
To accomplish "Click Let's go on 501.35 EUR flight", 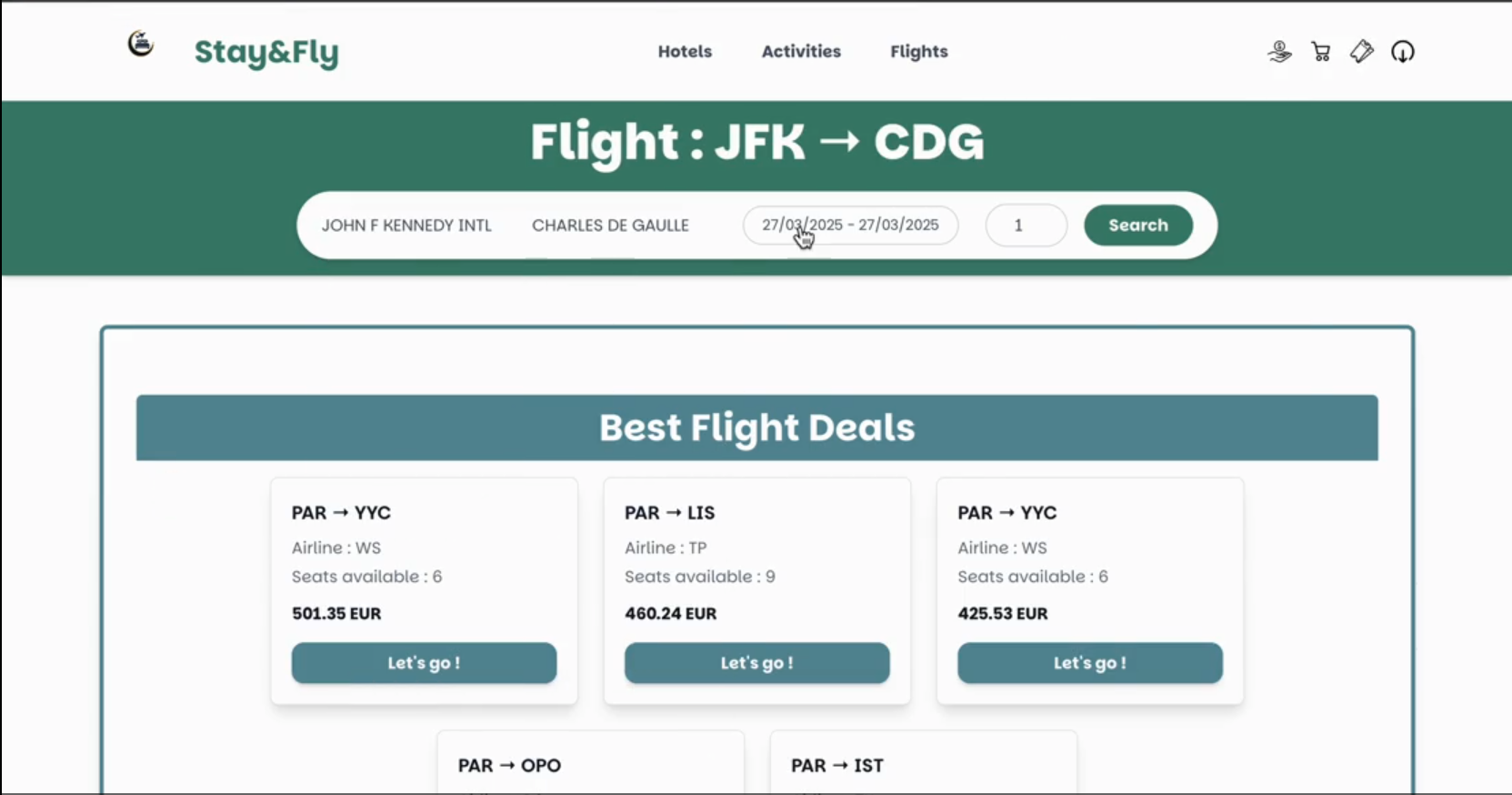I will [x=424, y=663].
